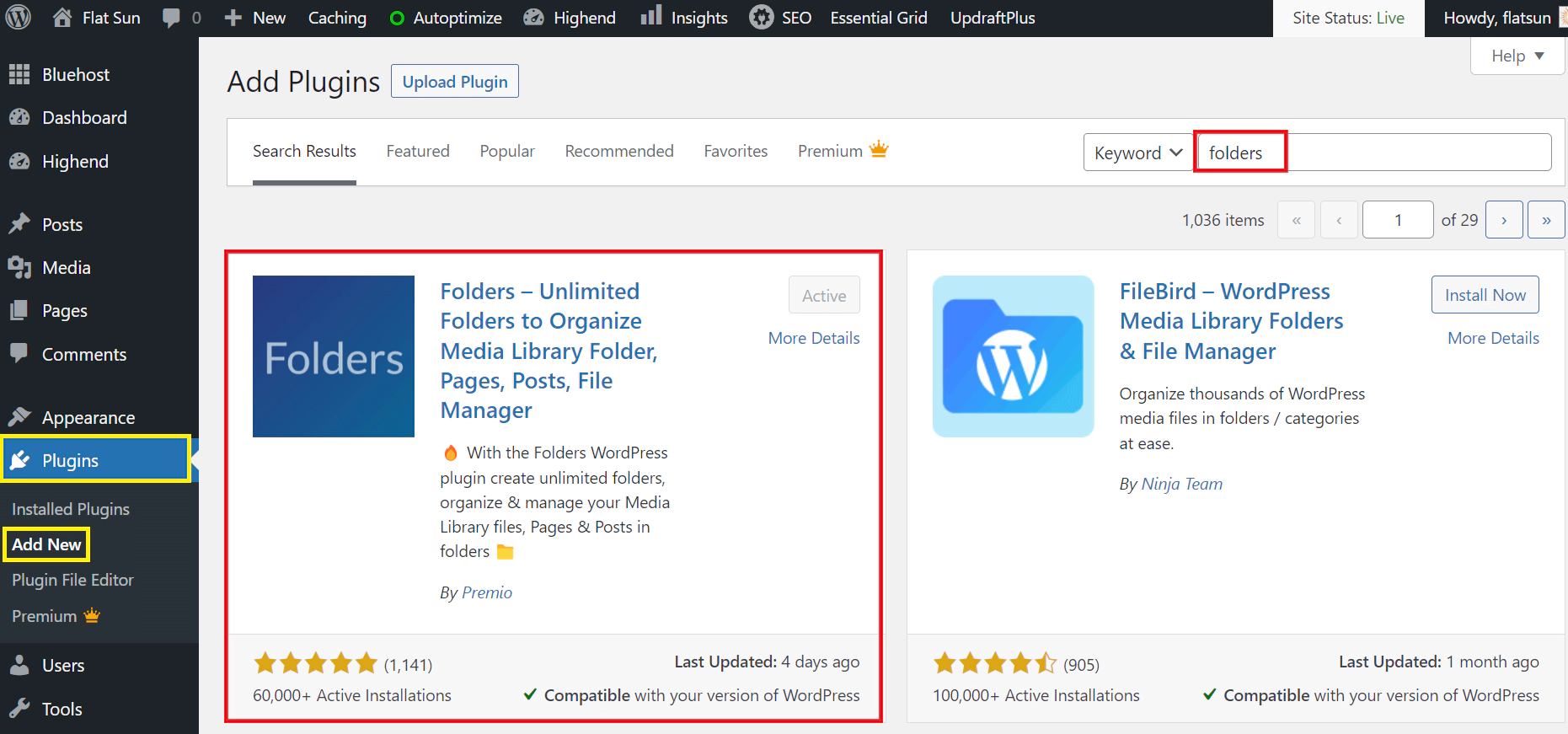The height and width of the screenshot is (734, 1568).
Task: Click the Insights bar chart icon
Action: point(650,16)
